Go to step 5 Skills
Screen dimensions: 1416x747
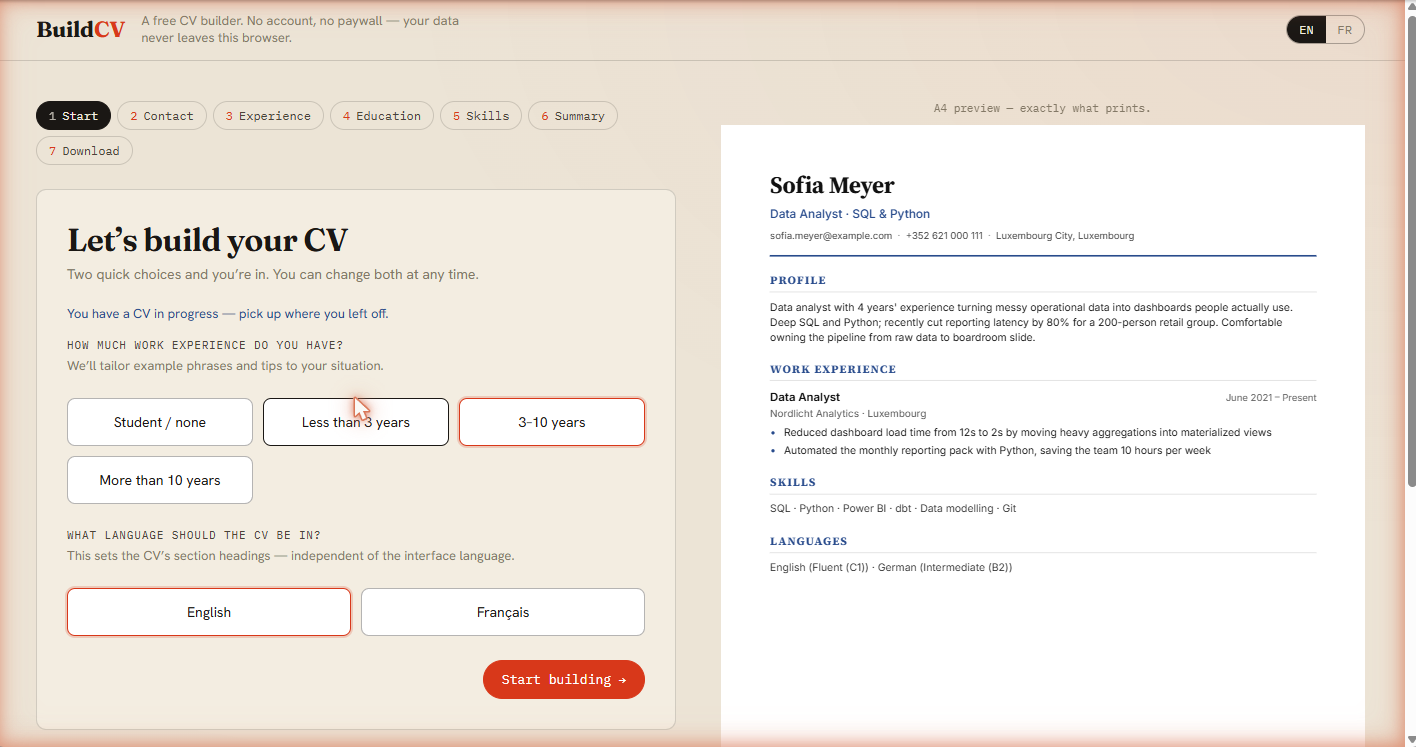coord(481,116)
